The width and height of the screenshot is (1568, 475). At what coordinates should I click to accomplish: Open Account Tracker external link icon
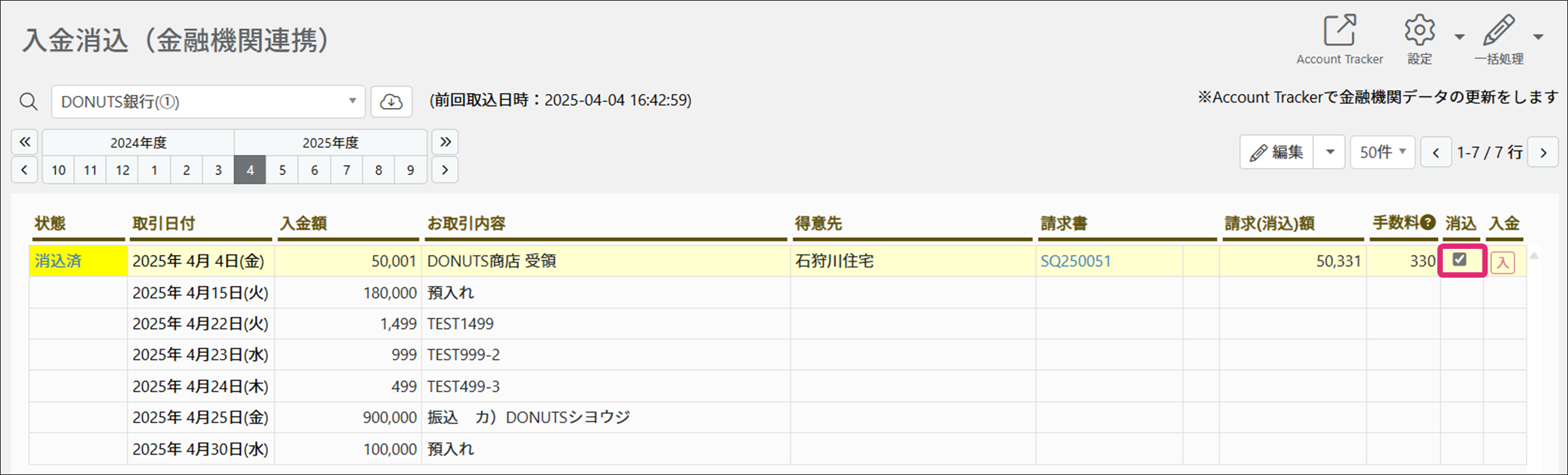pyautogui.click(x=1339, y=31)
